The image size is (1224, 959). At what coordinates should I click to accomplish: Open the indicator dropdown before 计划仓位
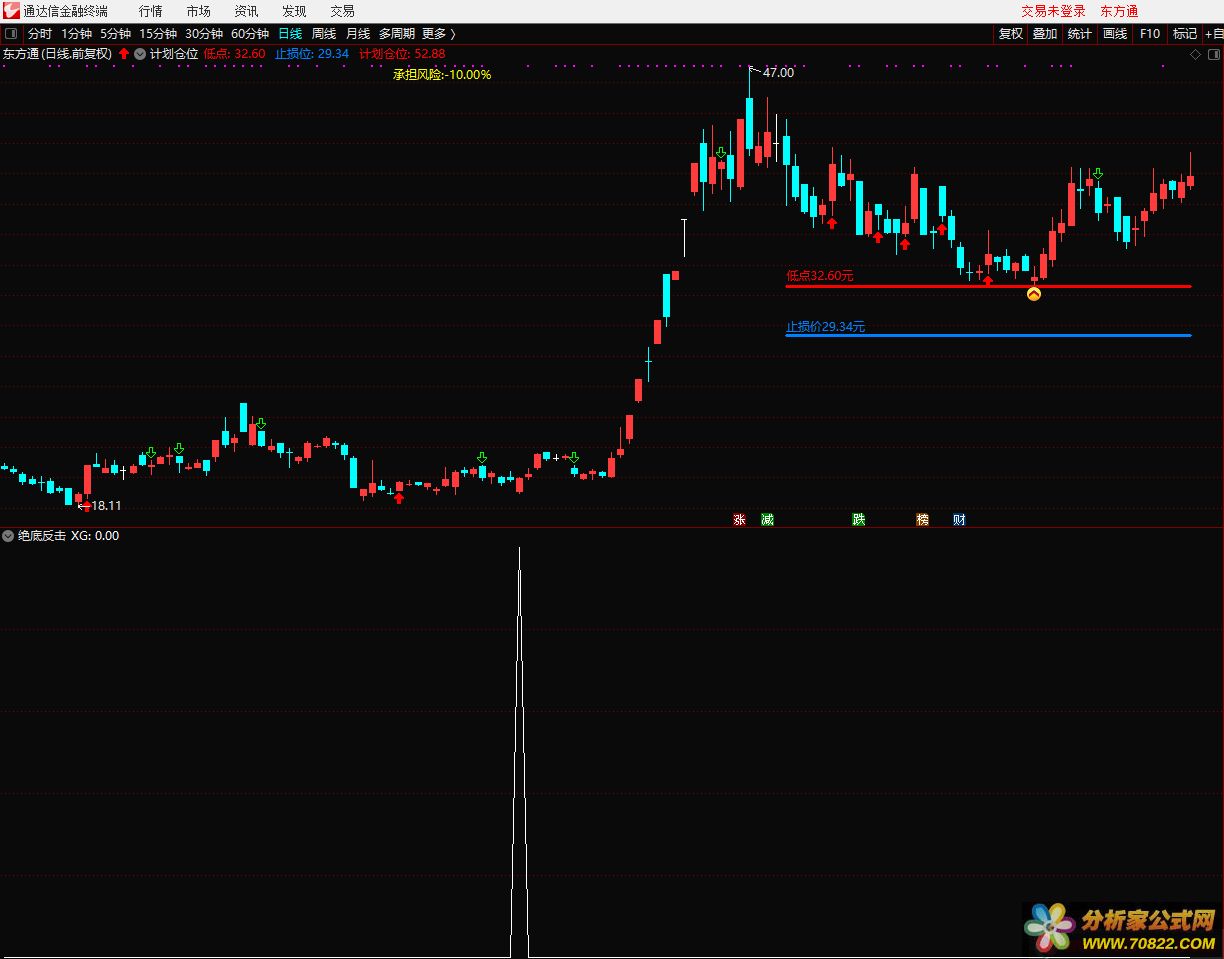[140, 54]
